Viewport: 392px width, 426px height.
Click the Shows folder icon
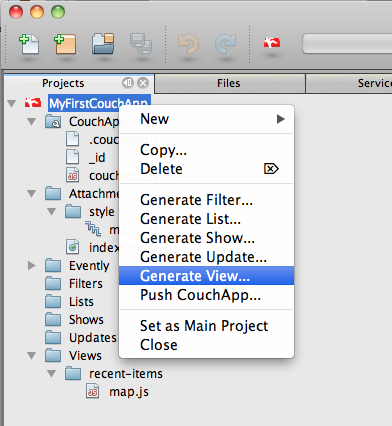53,319
